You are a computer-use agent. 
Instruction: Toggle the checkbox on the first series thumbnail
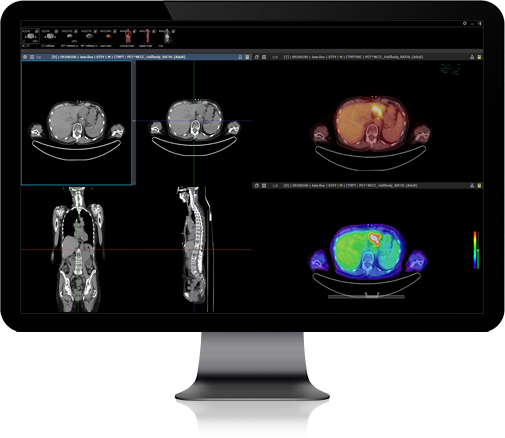(x=37, y=31)
